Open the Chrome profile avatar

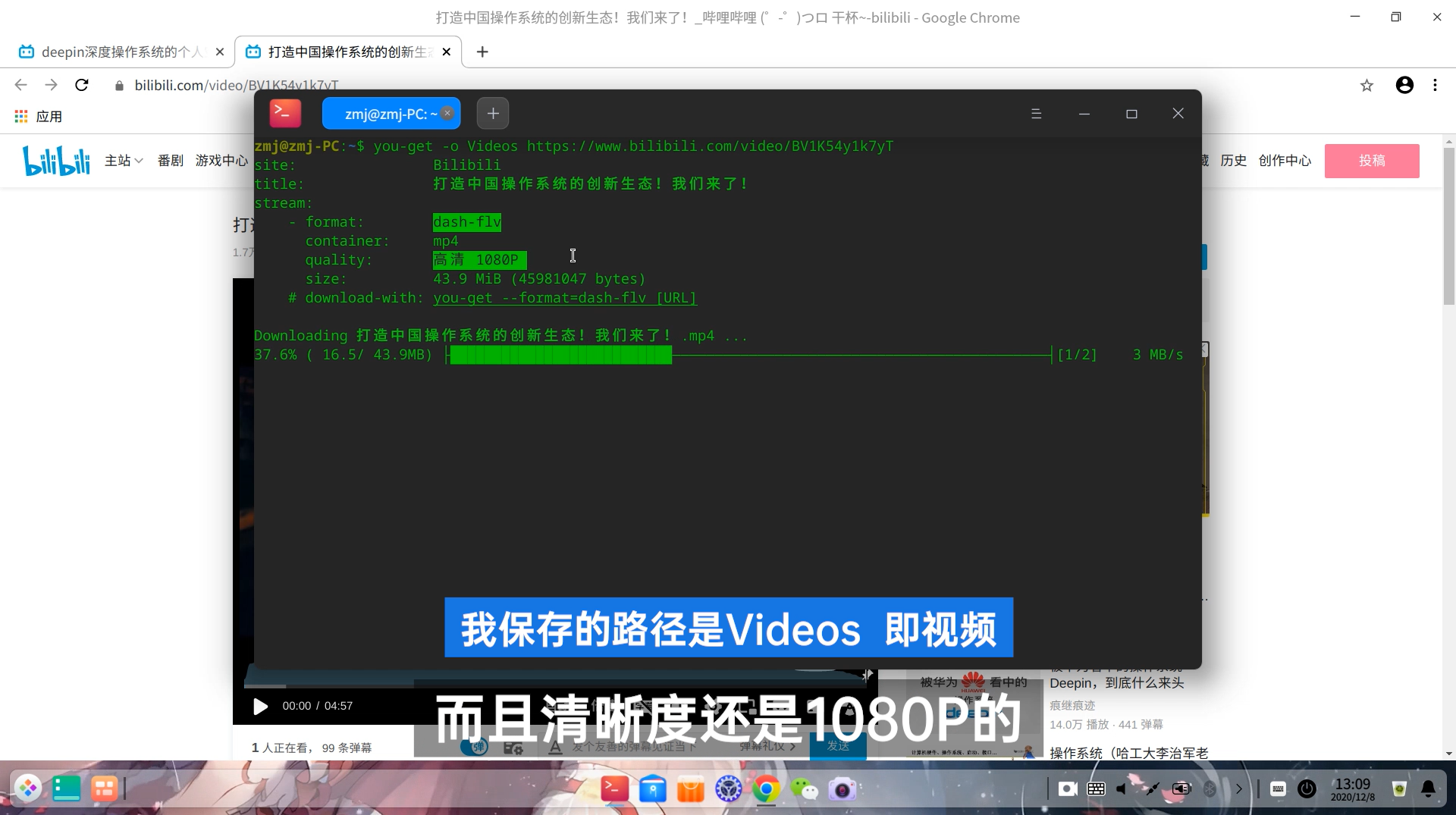1404,85
